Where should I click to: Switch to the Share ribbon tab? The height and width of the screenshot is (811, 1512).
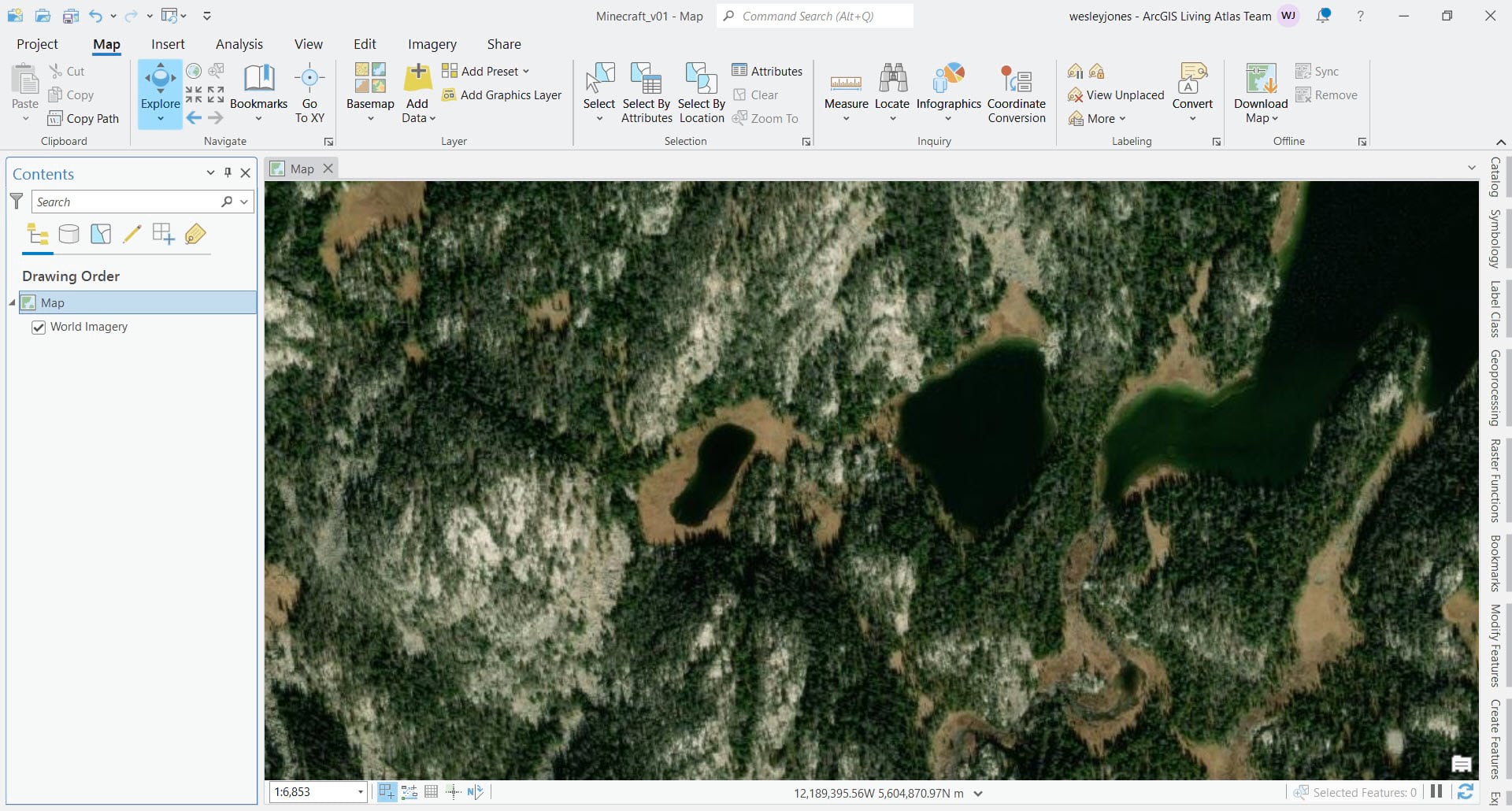tap(504, 44)
